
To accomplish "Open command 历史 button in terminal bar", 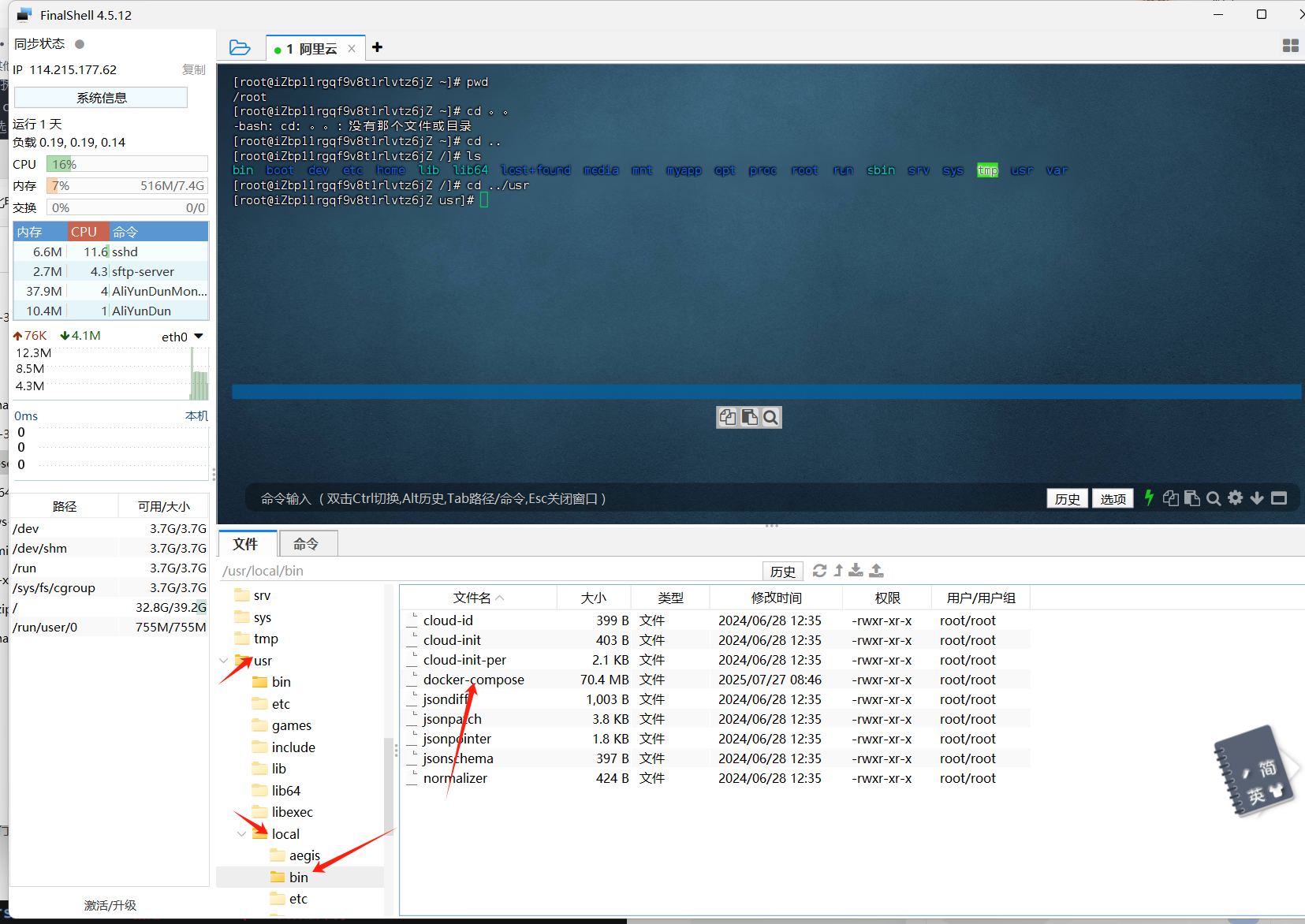I will (1068, 498).
